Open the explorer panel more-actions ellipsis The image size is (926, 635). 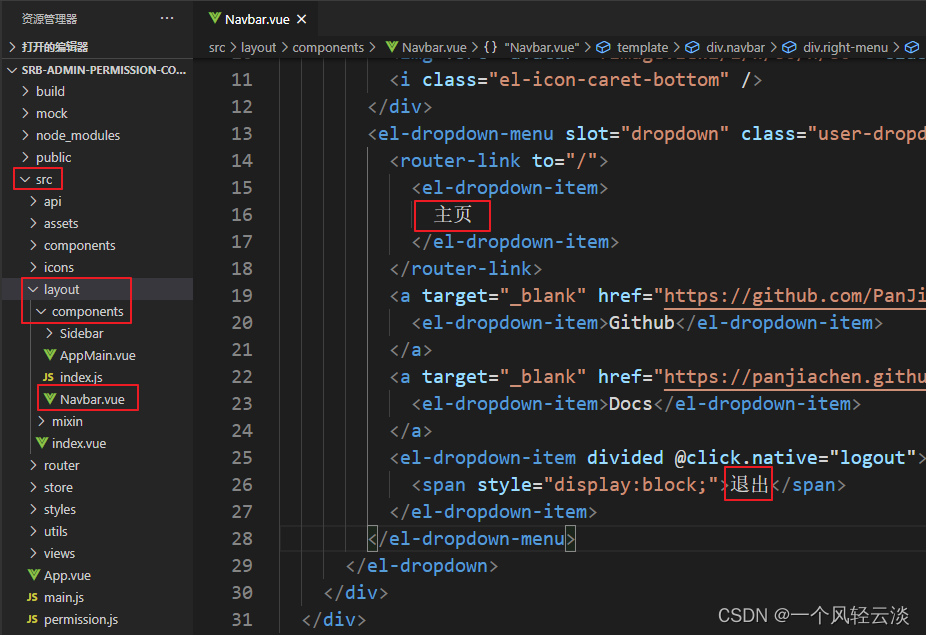pos(167,18)
